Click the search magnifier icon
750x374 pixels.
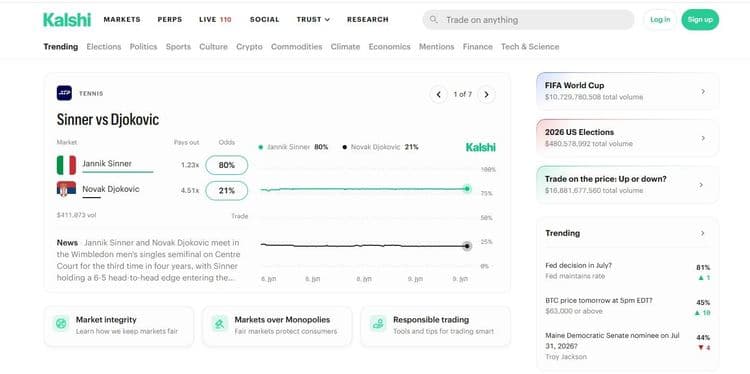point(434,20)
